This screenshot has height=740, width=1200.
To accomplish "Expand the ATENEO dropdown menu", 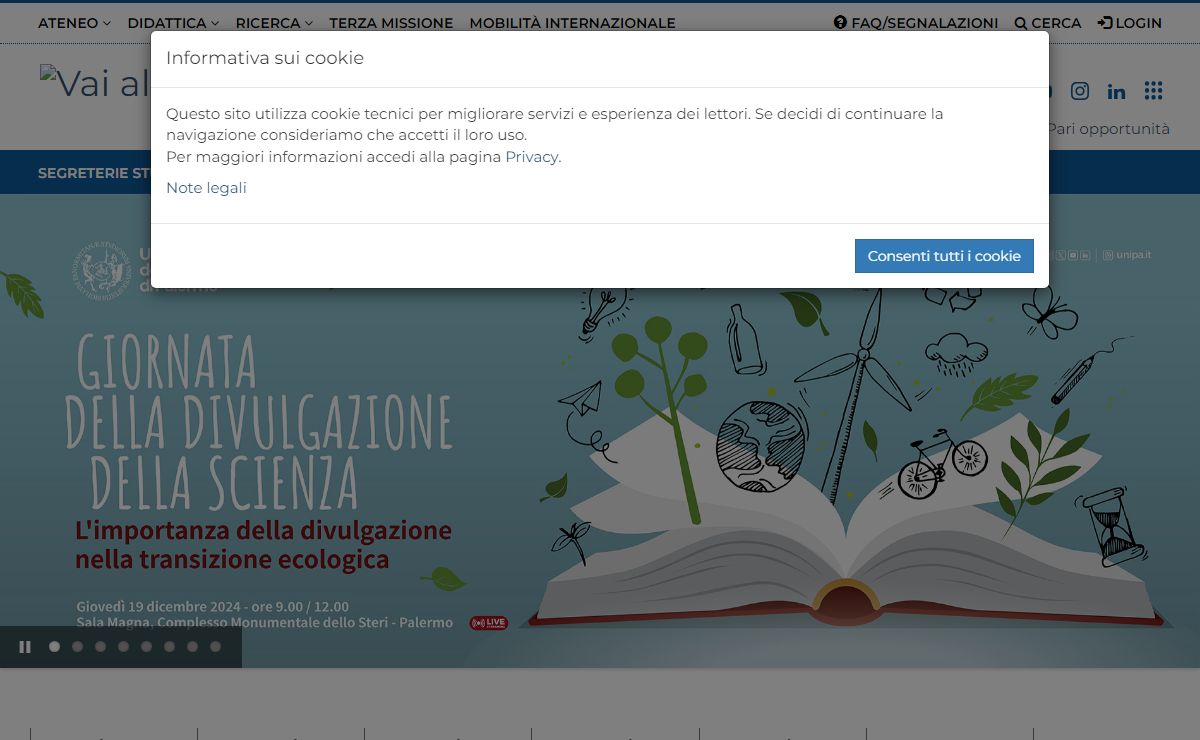I will (74, 23).
